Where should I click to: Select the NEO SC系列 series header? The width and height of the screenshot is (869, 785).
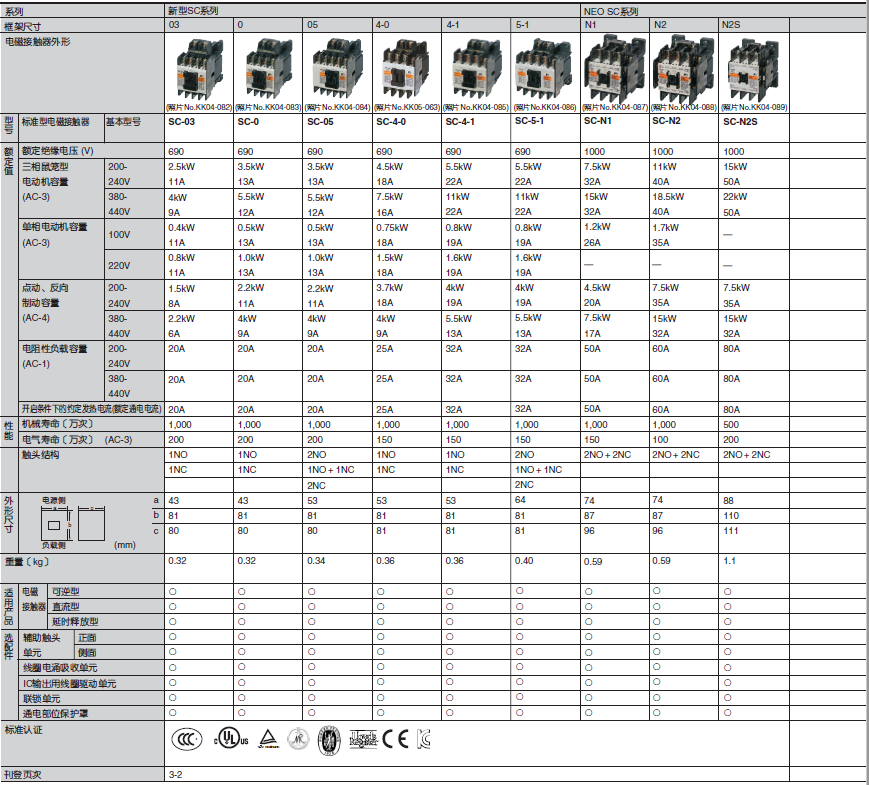611,11
